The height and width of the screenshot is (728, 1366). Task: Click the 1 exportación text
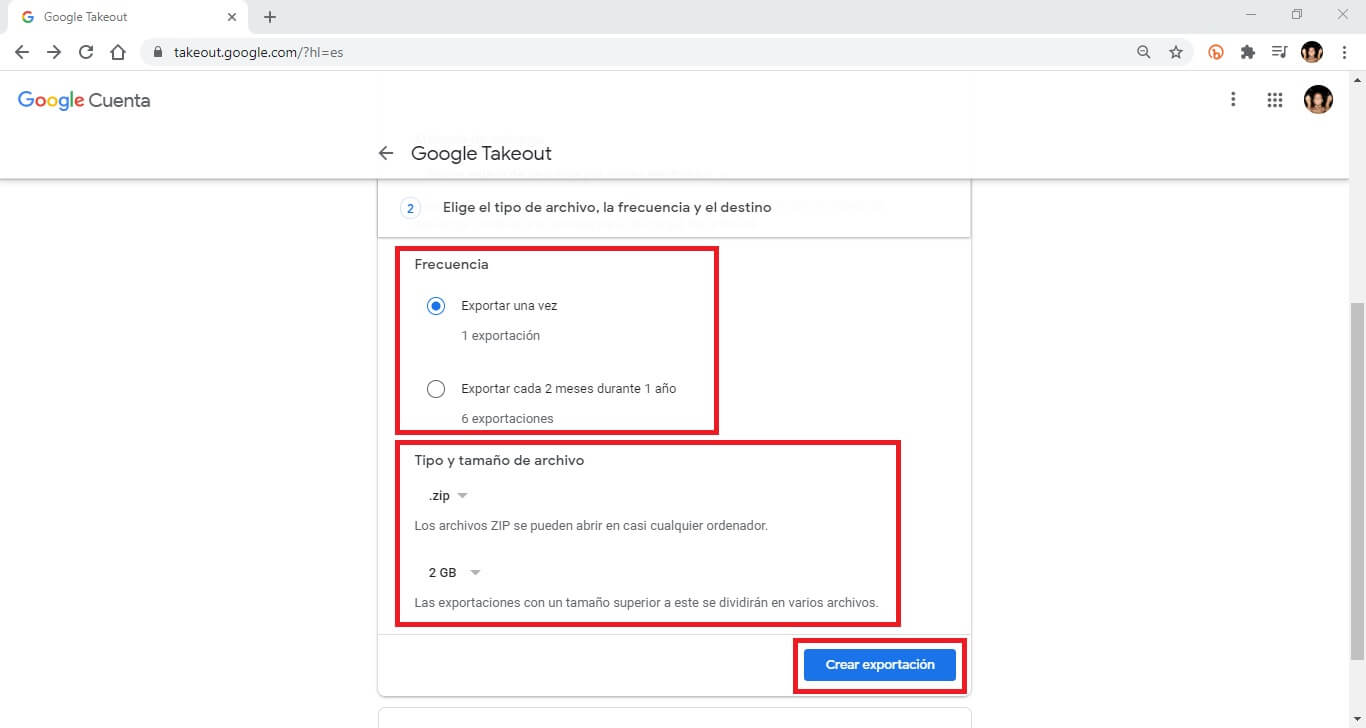point(500,336)
